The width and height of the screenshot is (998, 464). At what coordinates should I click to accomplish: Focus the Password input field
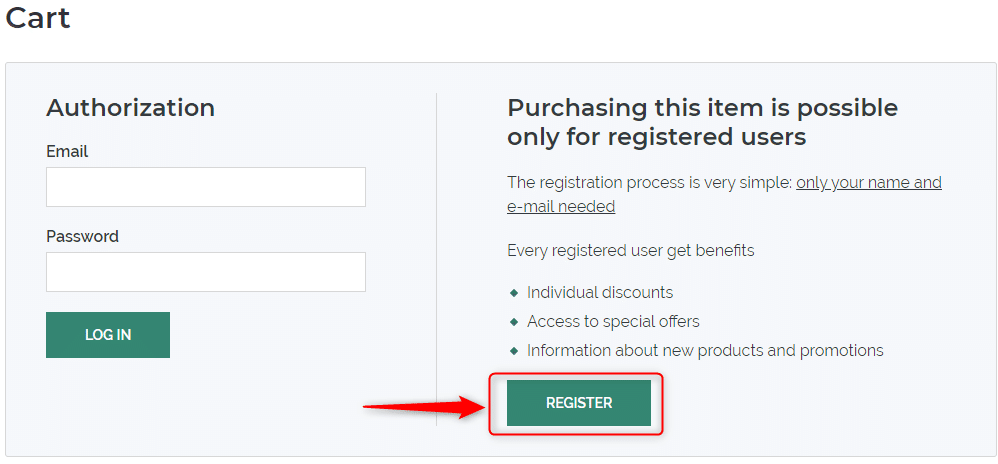click(x=206, y=272)
